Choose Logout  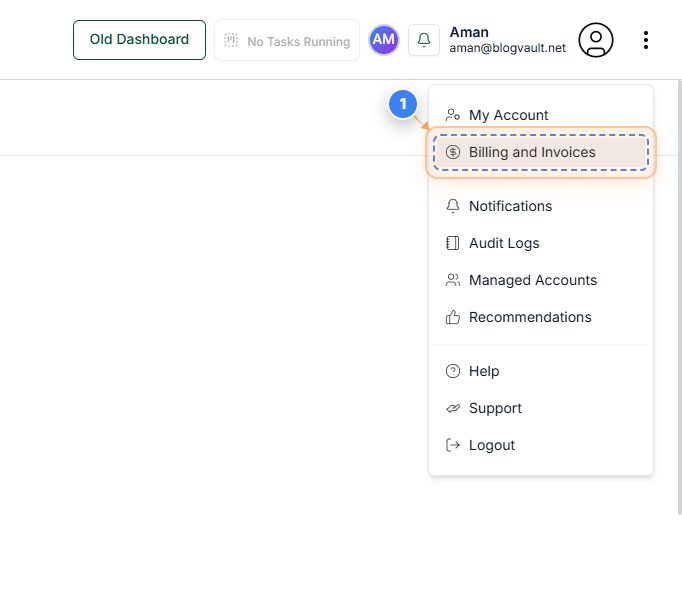pyautogui.click(x=541, y=445)
